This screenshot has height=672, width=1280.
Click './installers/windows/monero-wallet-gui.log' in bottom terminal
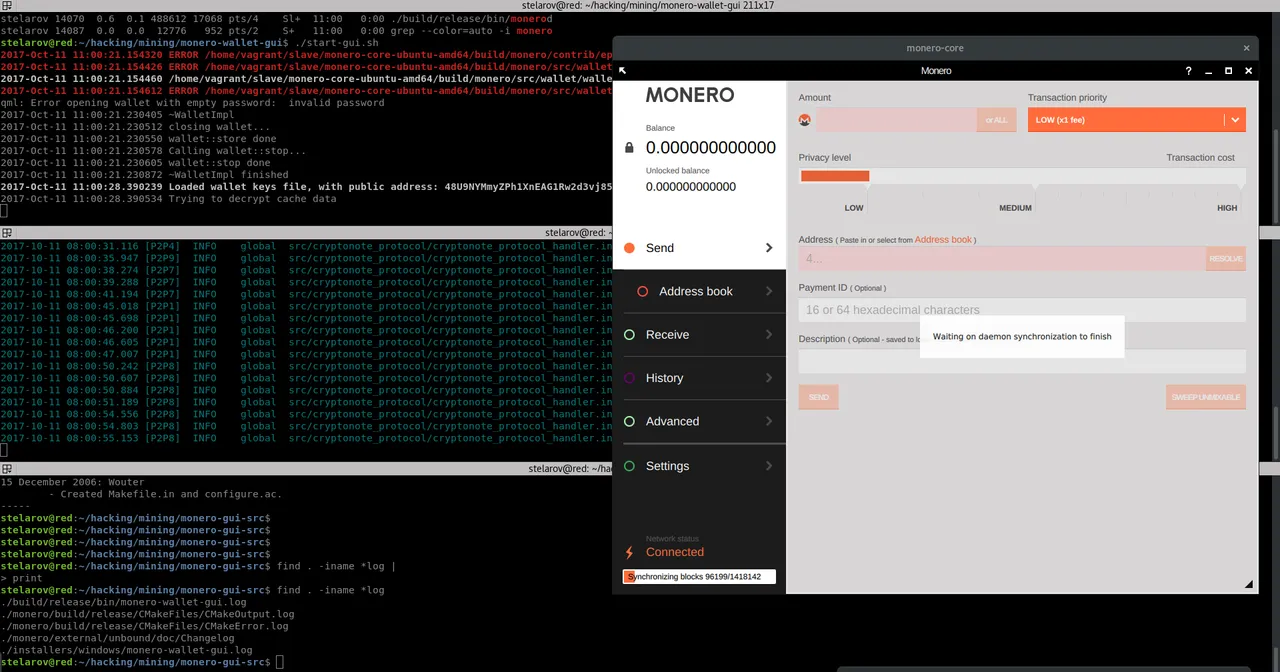[x=126, y=650]
